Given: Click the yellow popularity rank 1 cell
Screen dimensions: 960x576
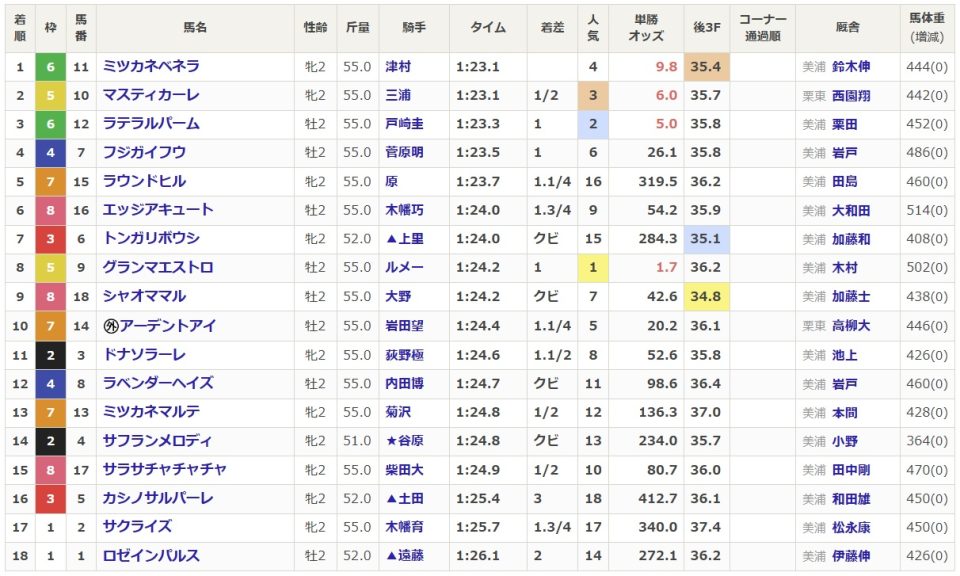Looking at the screenshot, I should coord(593,269).
